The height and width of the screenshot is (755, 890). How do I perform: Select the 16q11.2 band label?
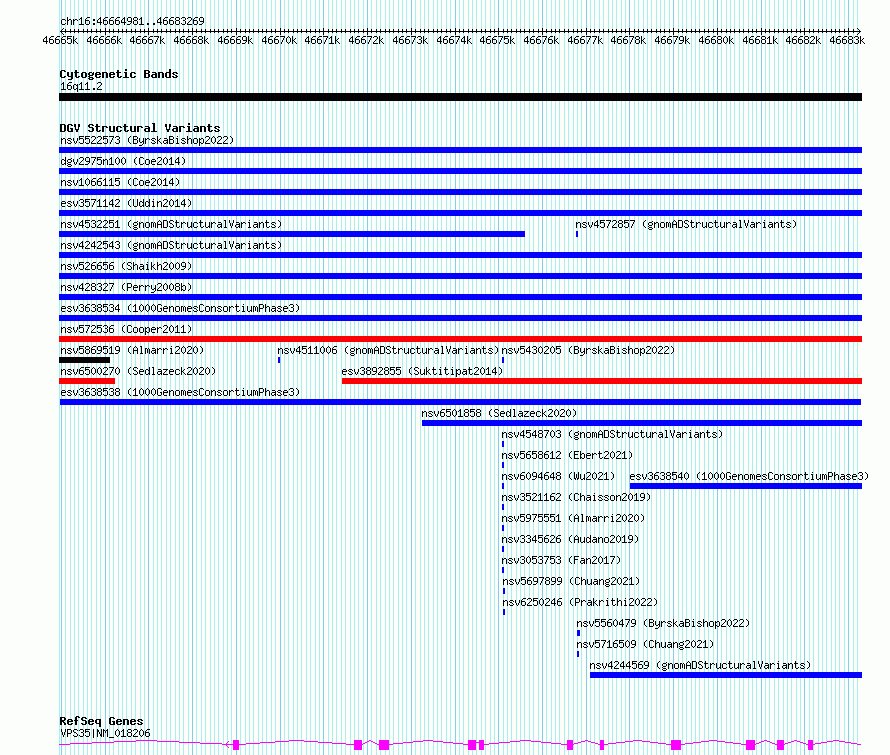81,86
